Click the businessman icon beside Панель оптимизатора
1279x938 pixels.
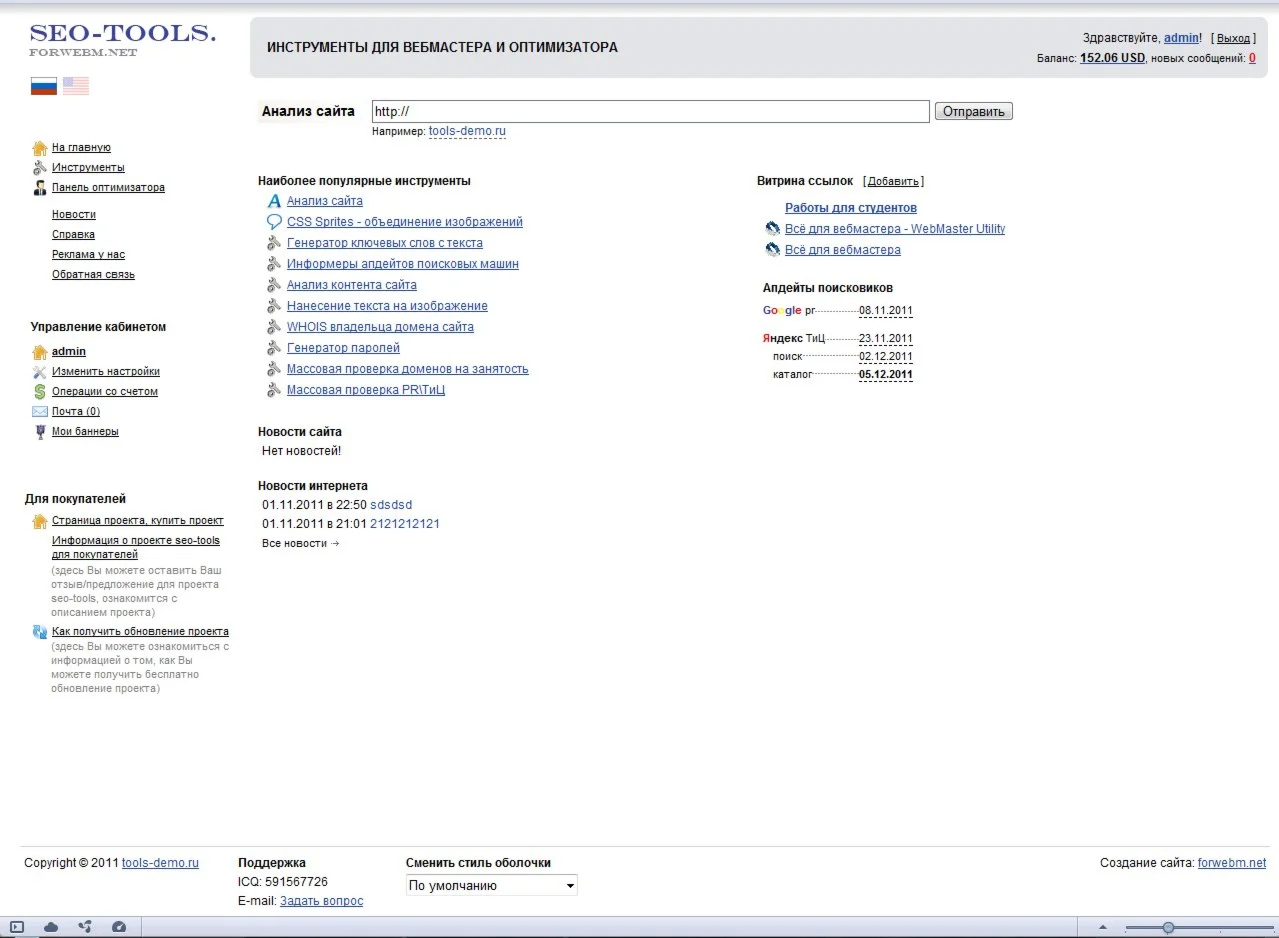40,188
